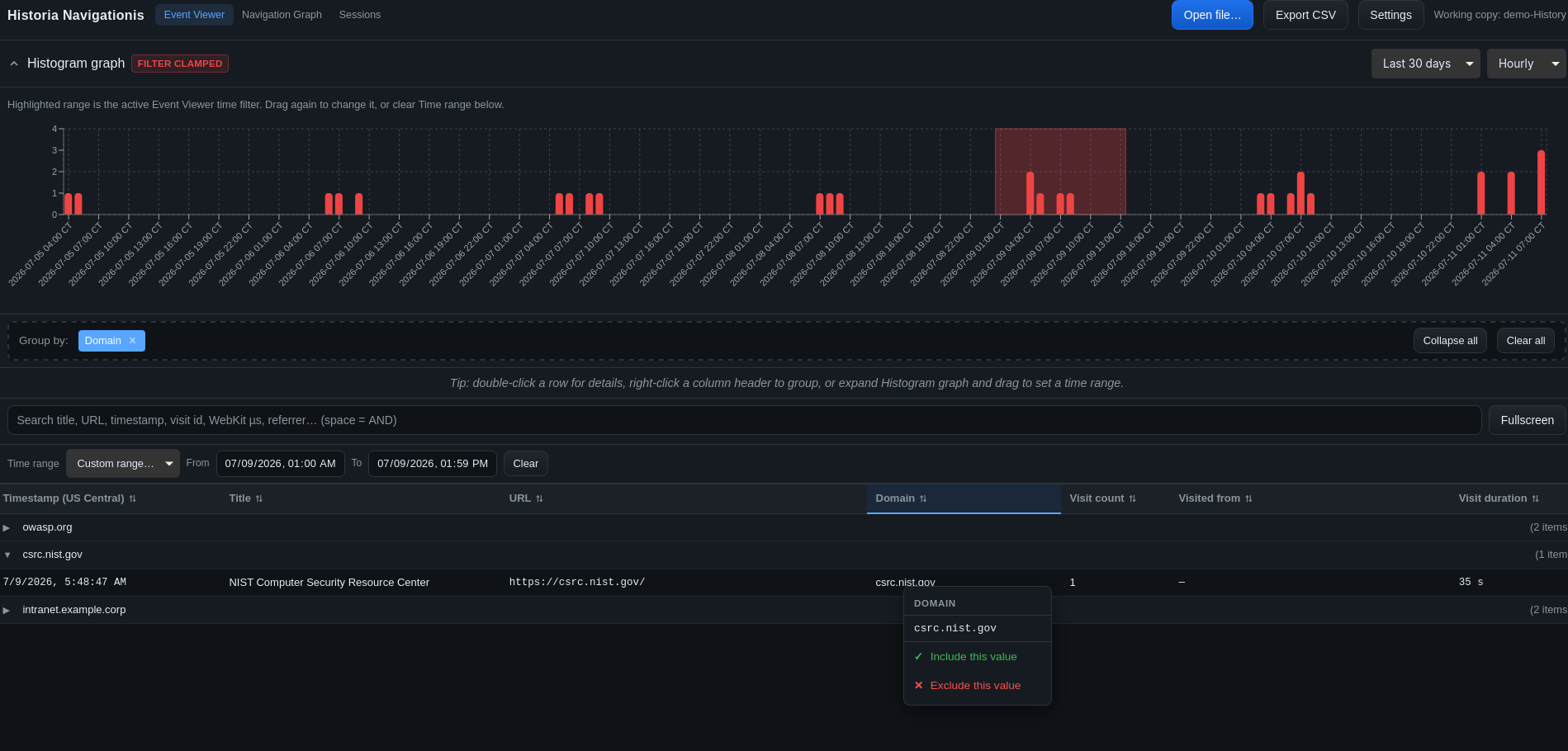
Task: Open the Hourly granularity dropdown
Action: point(1526,64)
